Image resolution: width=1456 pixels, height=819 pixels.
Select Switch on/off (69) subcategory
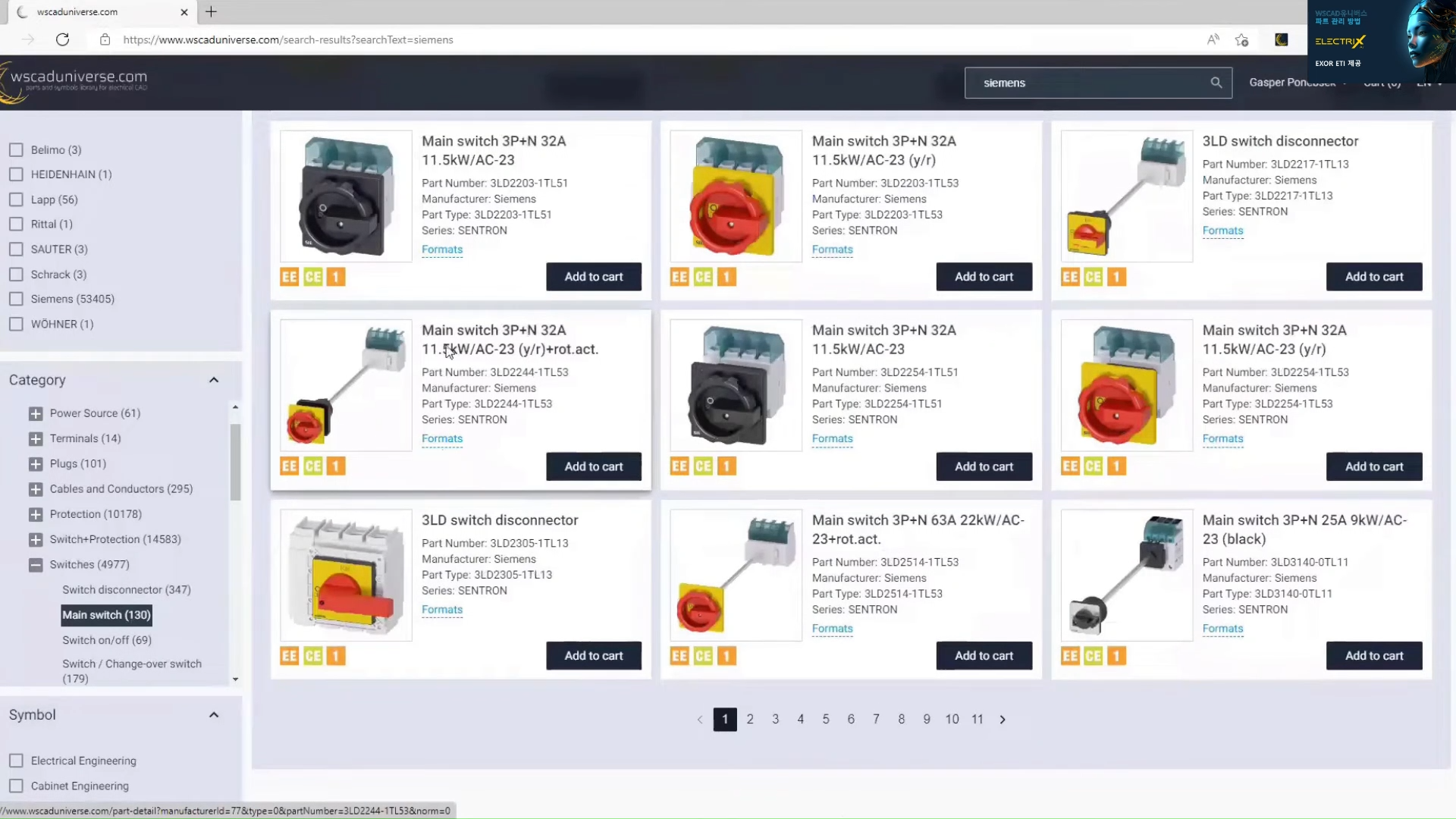coord(107,640)
